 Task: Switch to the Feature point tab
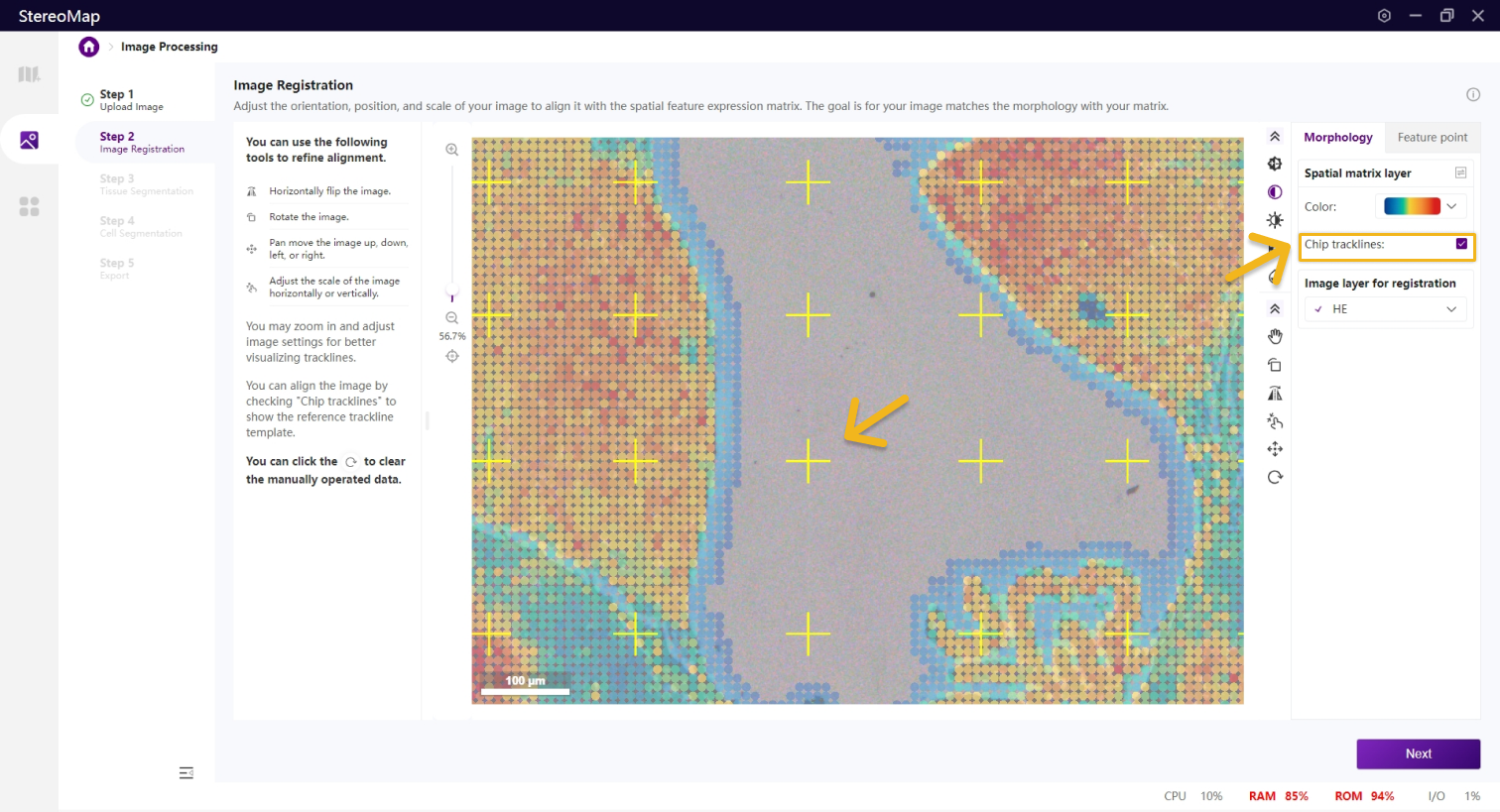click(1432, 138)
